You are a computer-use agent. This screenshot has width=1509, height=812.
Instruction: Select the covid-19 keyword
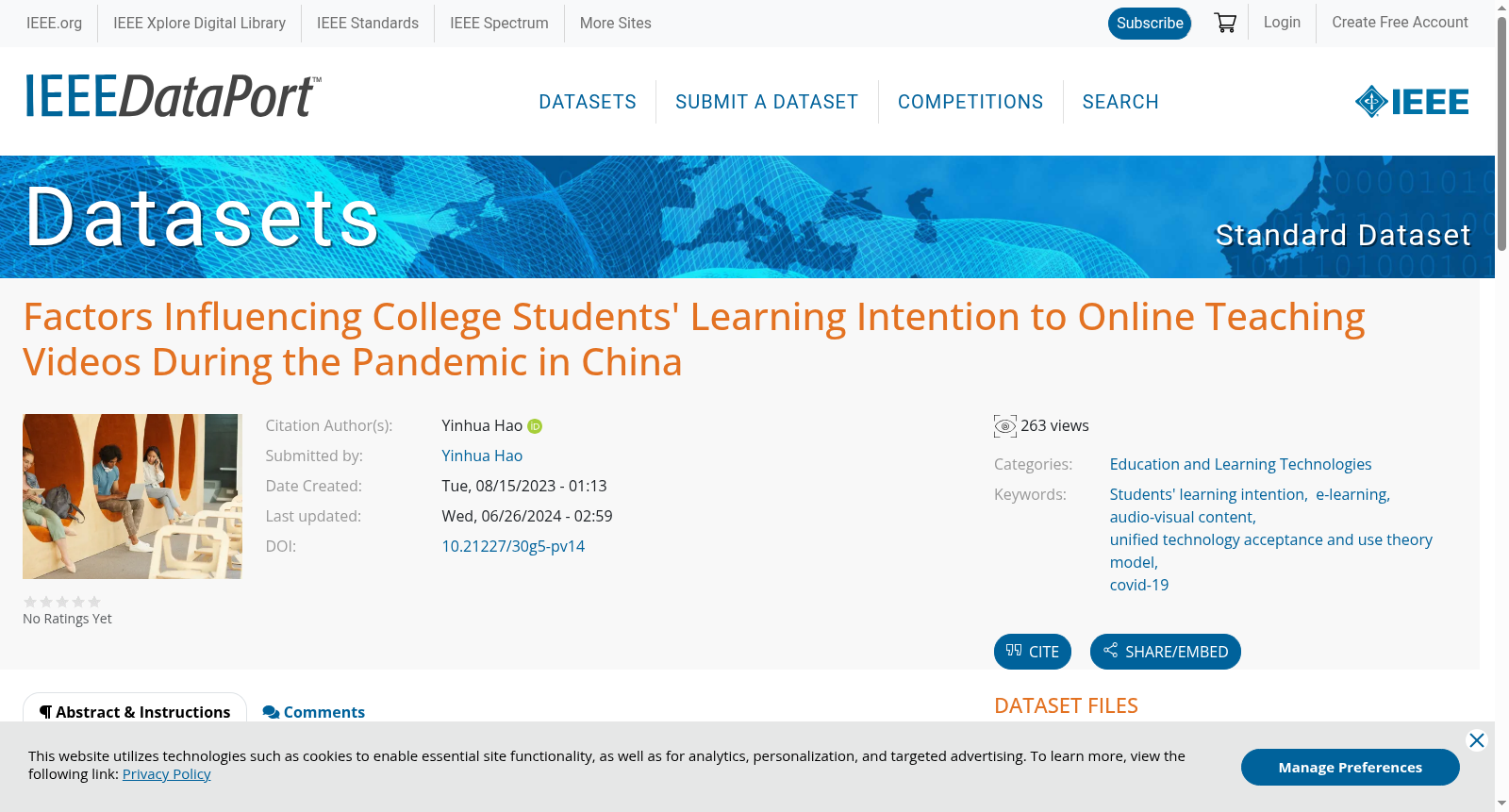click(1139, 585)
